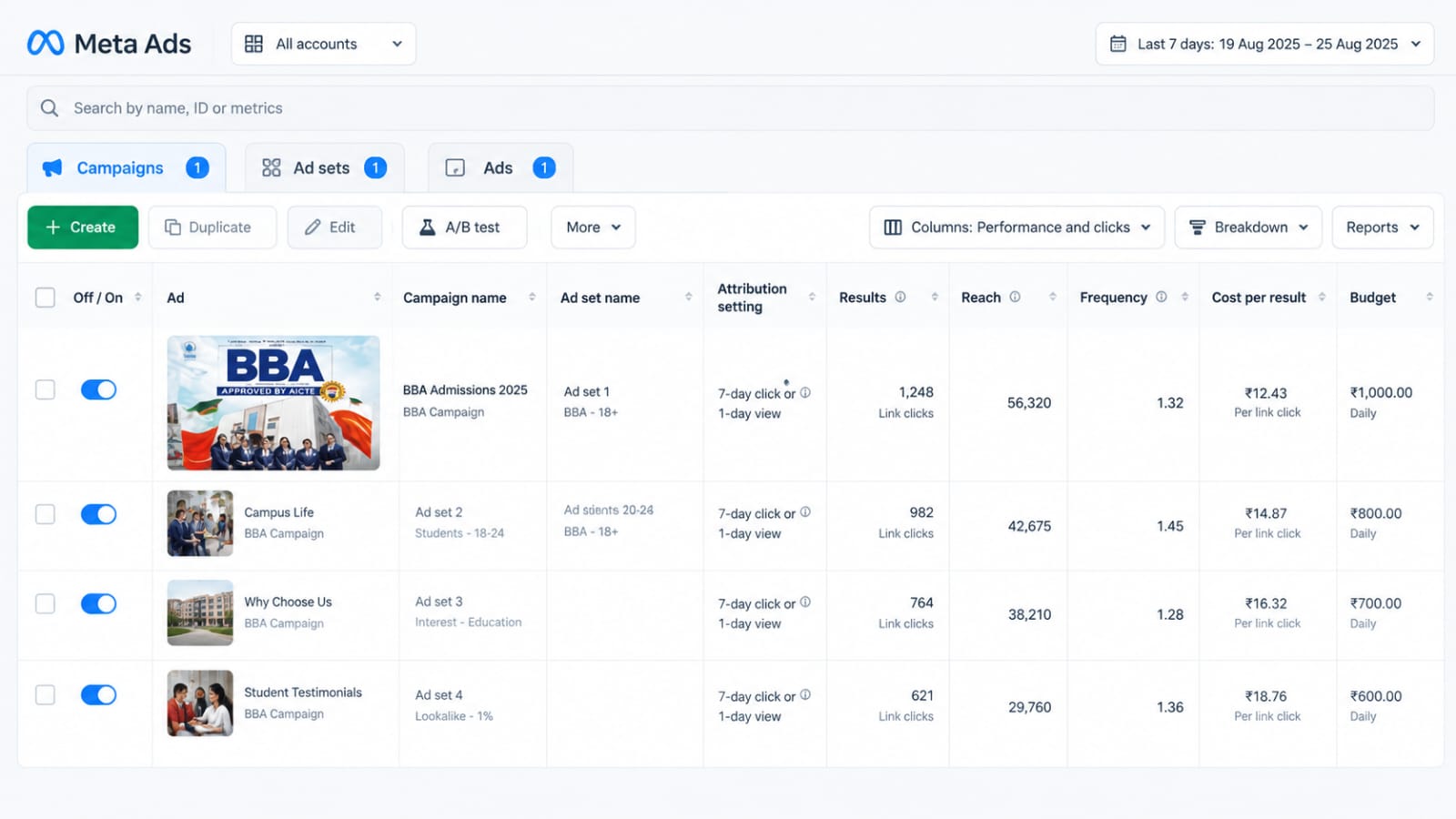Click the search magnifier icon
This screenshot has height=819, width=1456.
(49, 108)
